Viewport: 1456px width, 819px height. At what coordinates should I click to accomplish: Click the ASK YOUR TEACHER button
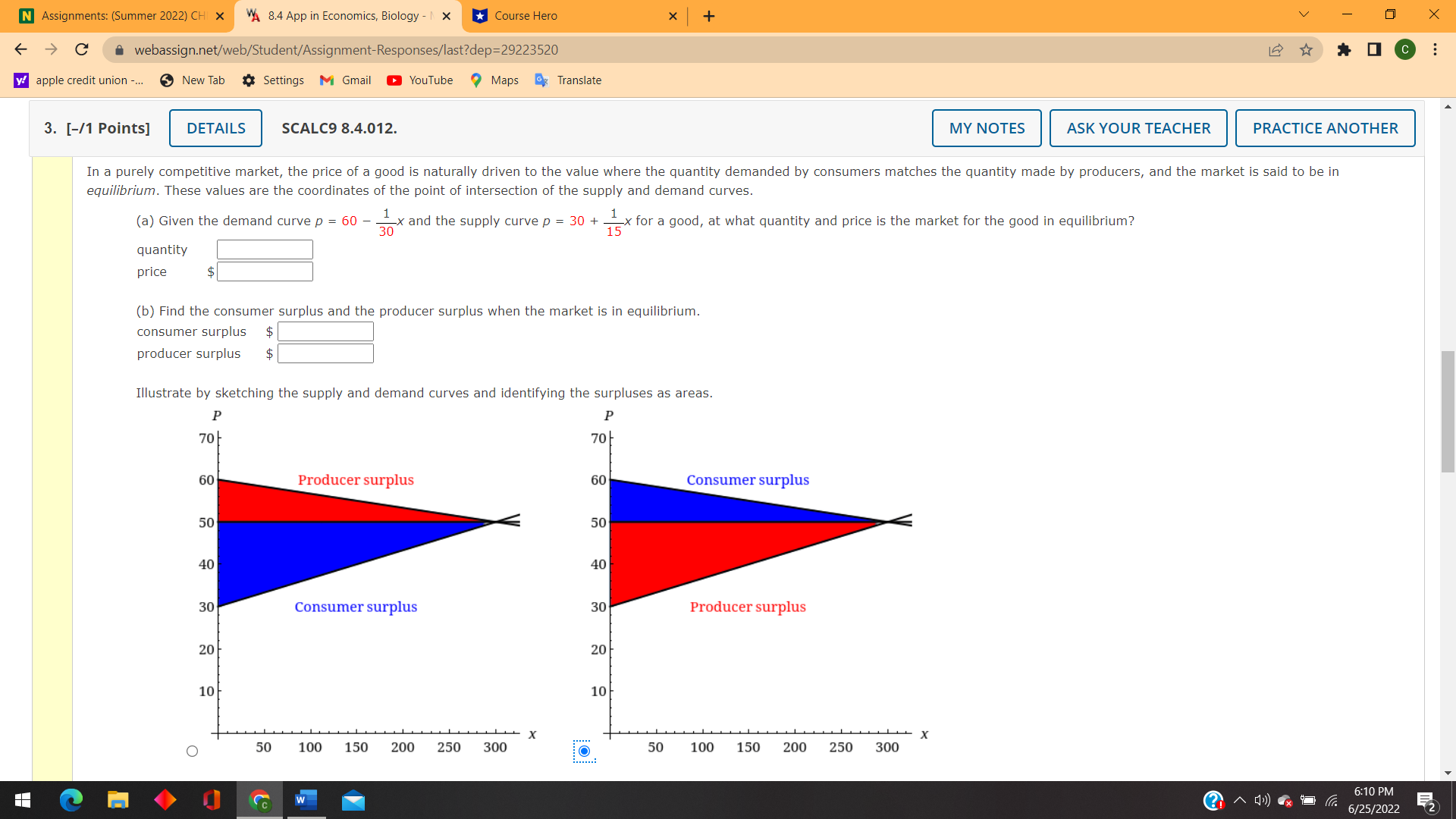pyautogui.click(x=1137, y=128)
